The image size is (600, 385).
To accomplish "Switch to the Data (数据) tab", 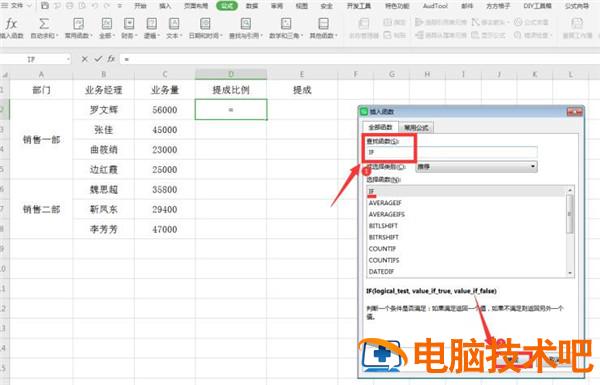I will [252, 6].
